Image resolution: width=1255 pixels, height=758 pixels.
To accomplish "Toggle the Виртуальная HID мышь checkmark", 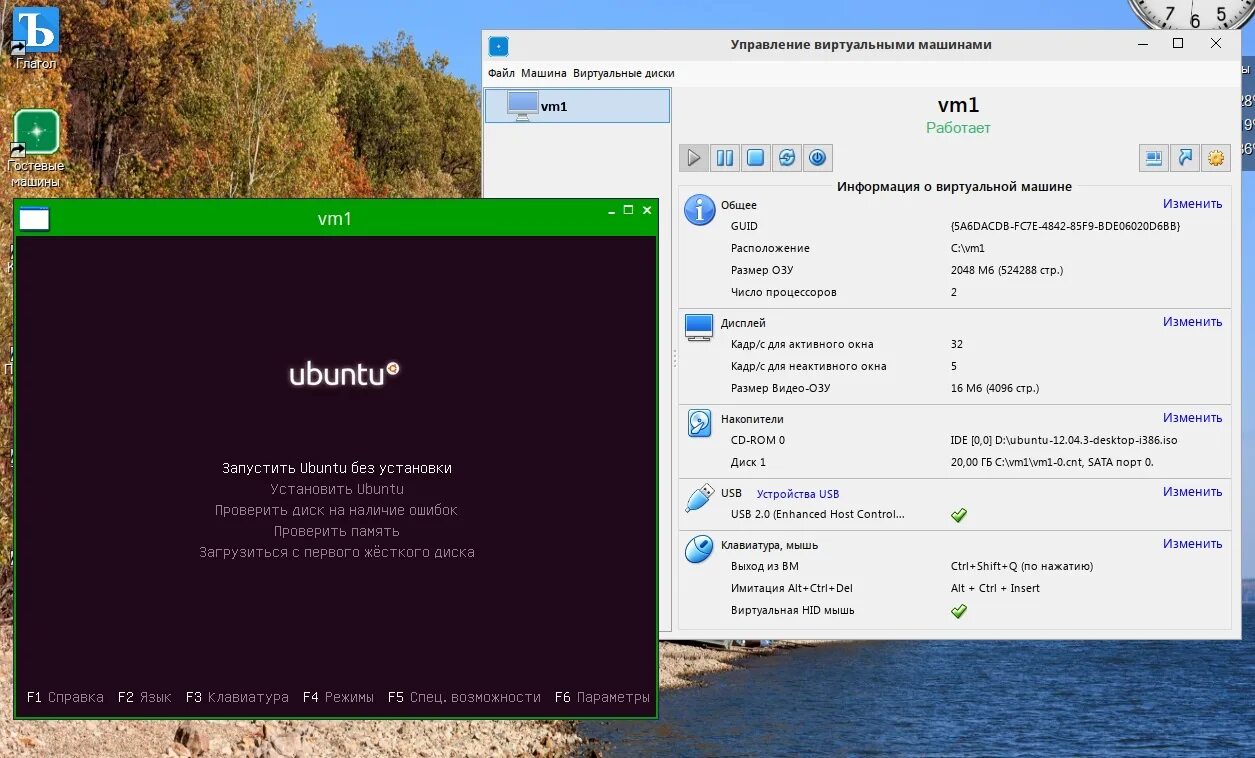I will click(958, 611).
